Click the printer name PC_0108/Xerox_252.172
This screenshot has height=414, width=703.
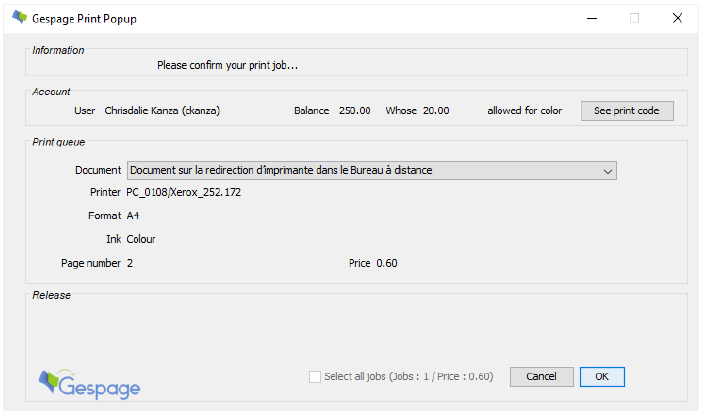tap(183, 192)
